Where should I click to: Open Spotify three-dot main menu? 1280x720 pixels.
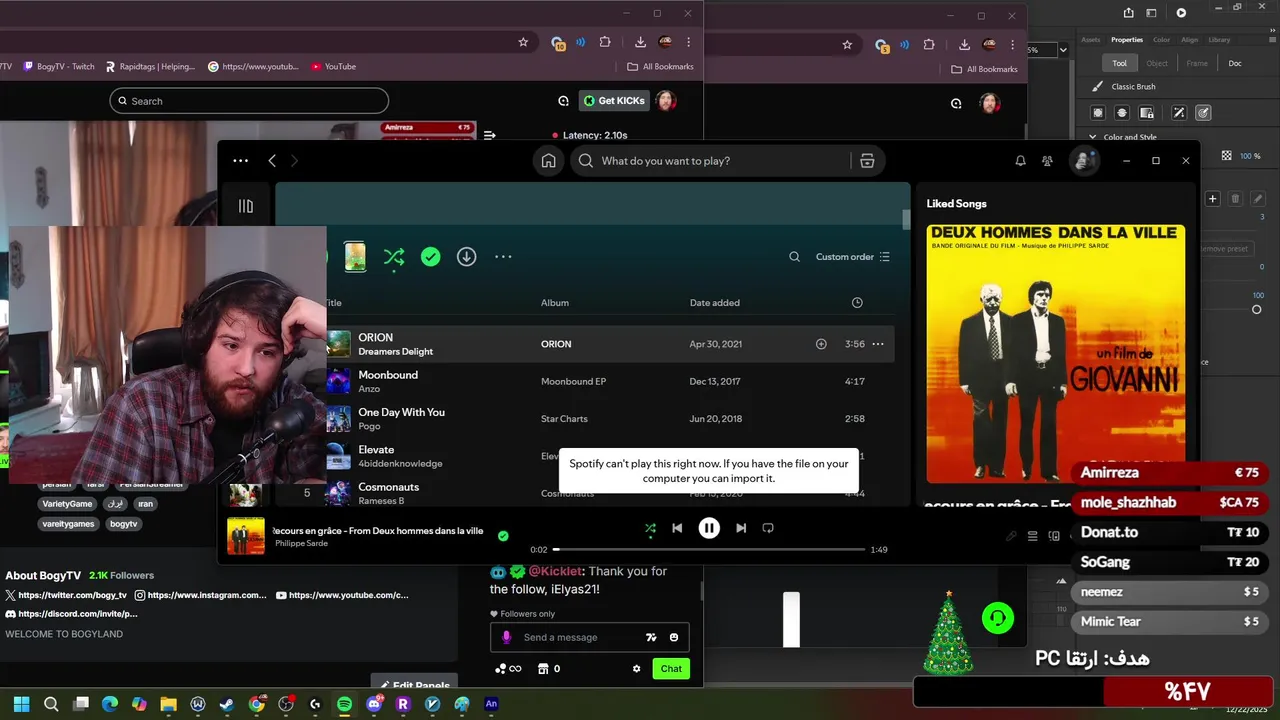click(240, 161)
